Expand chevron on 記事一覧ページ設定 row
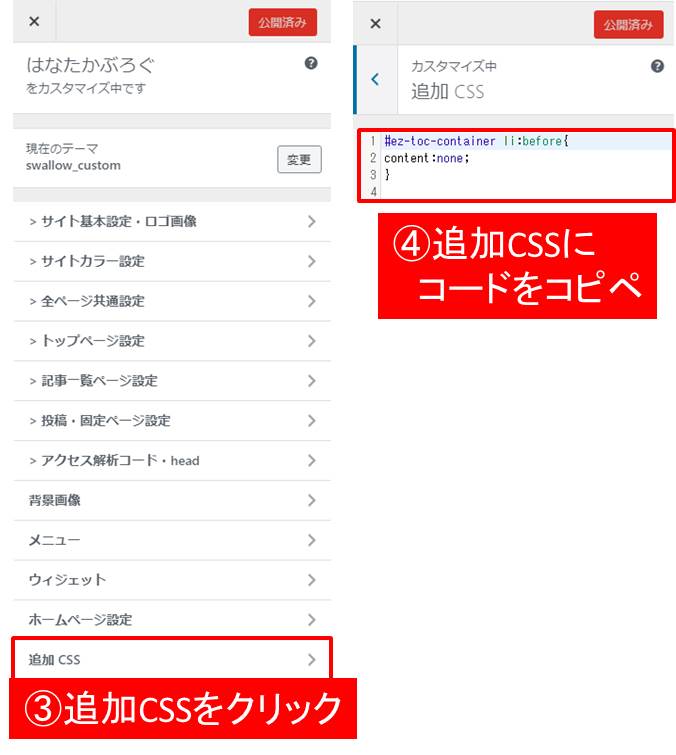 click(x=312, y=381)
